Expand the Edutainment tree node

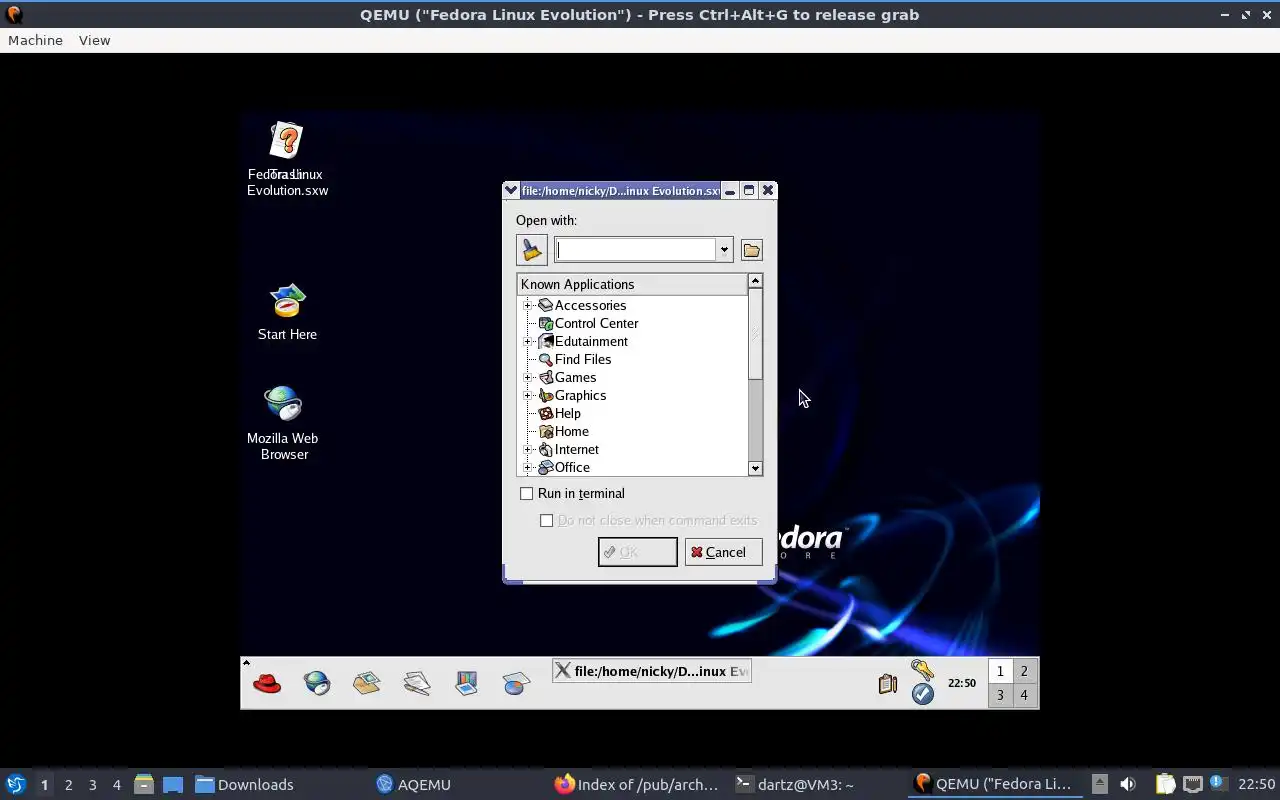click(x=528, y=341)
